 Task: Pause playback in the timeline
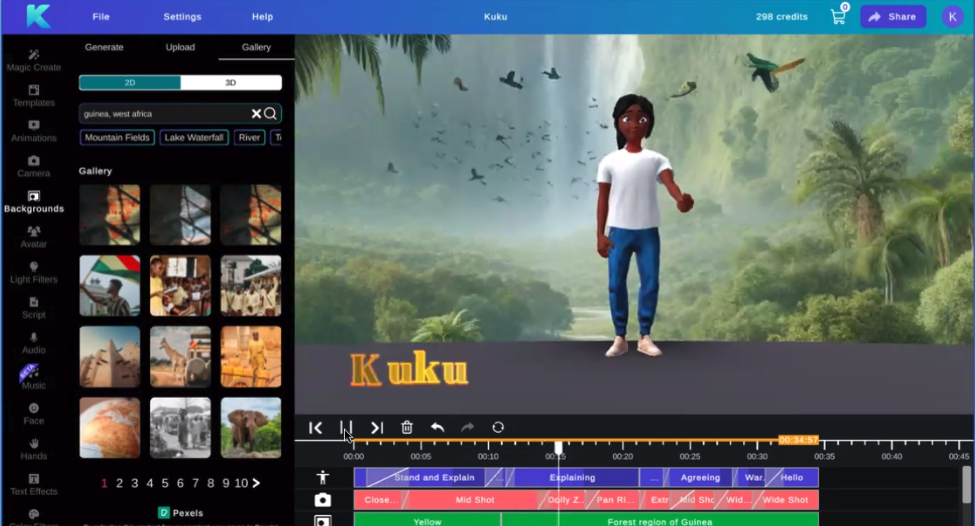click(x=346, y=428)
